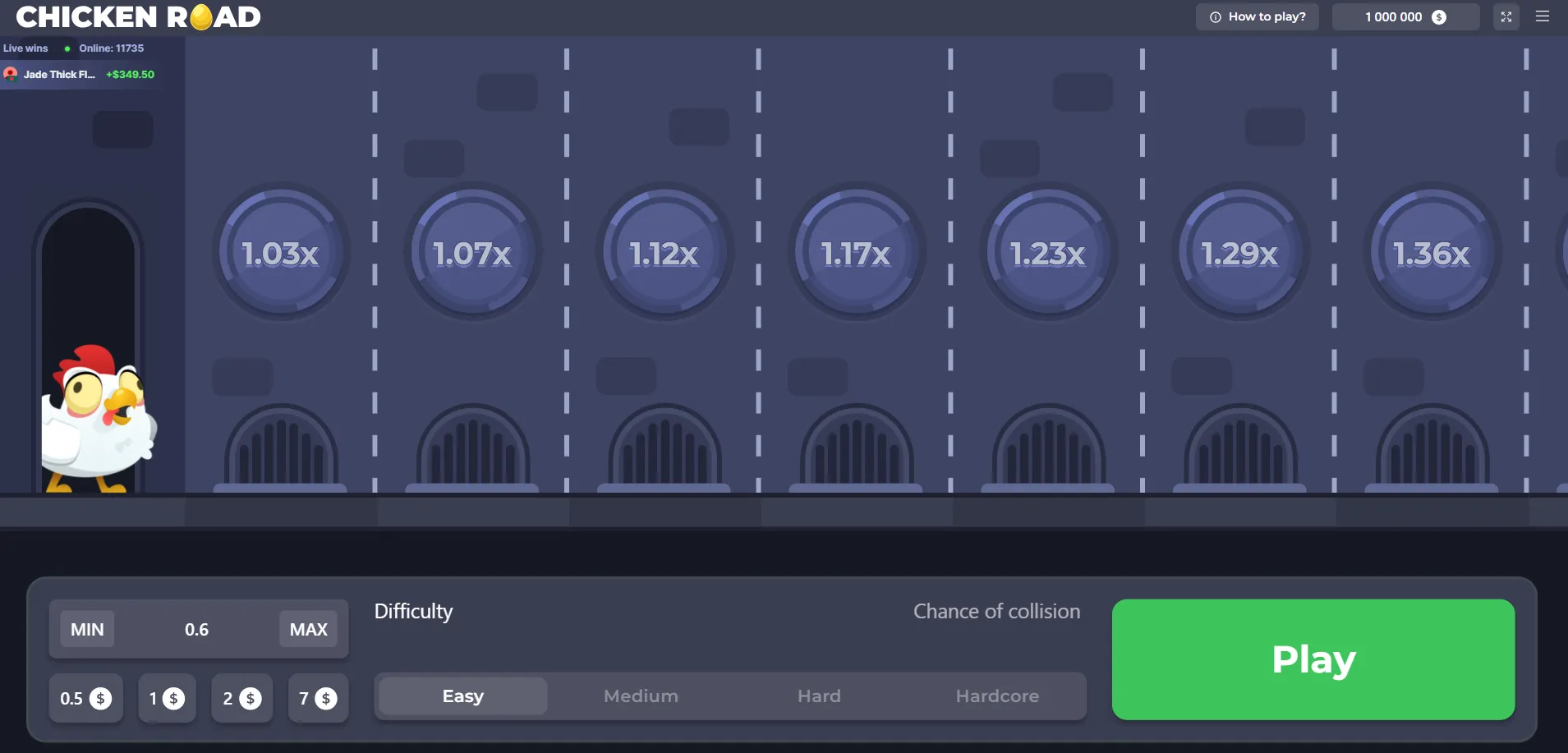The image size is (1568, 753).
Task: Click the bet amount field showing 0.6
Action: click(197, 629)
